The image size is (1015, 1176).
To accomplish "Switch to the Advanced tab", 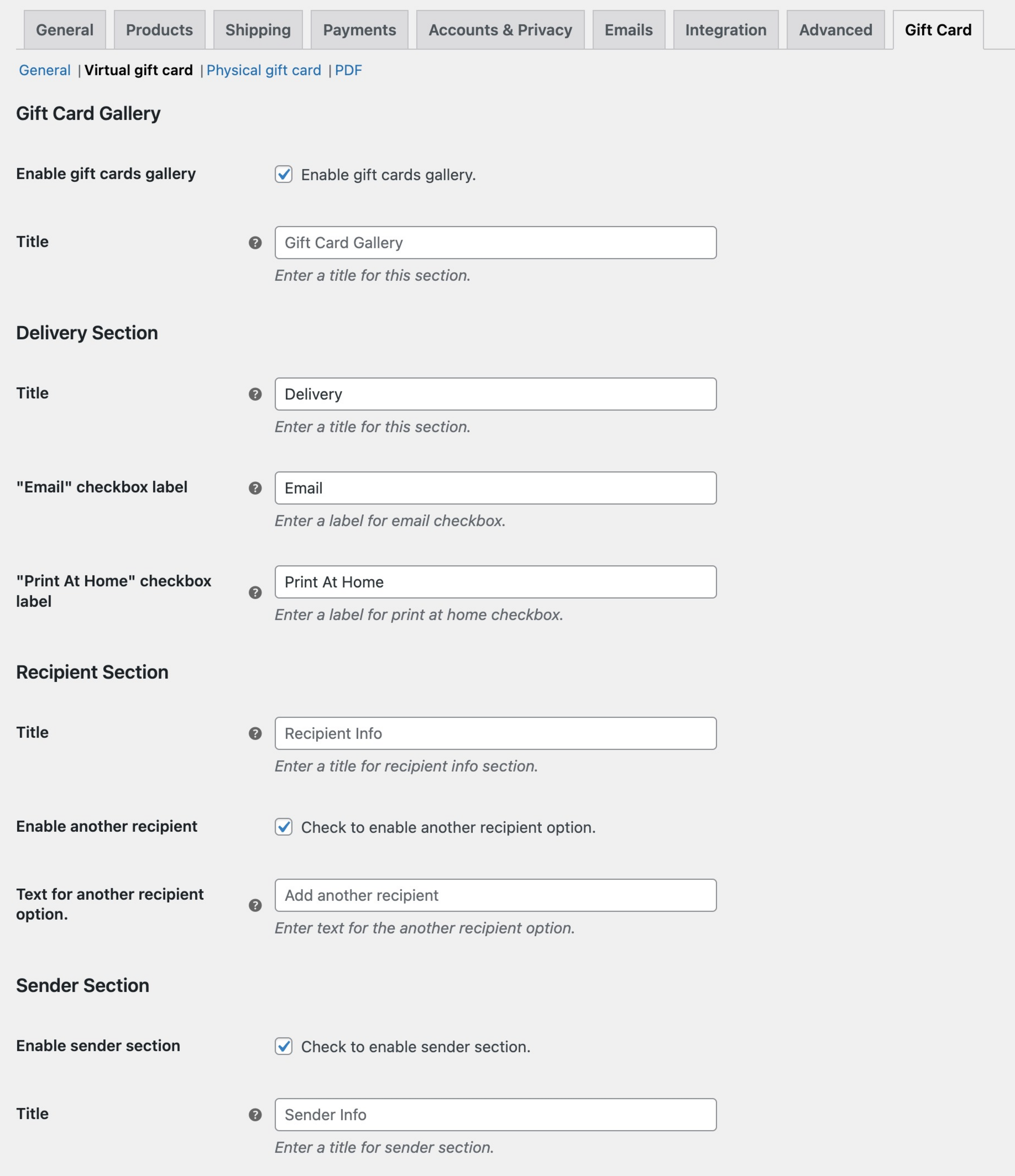I will click(835, 30).
